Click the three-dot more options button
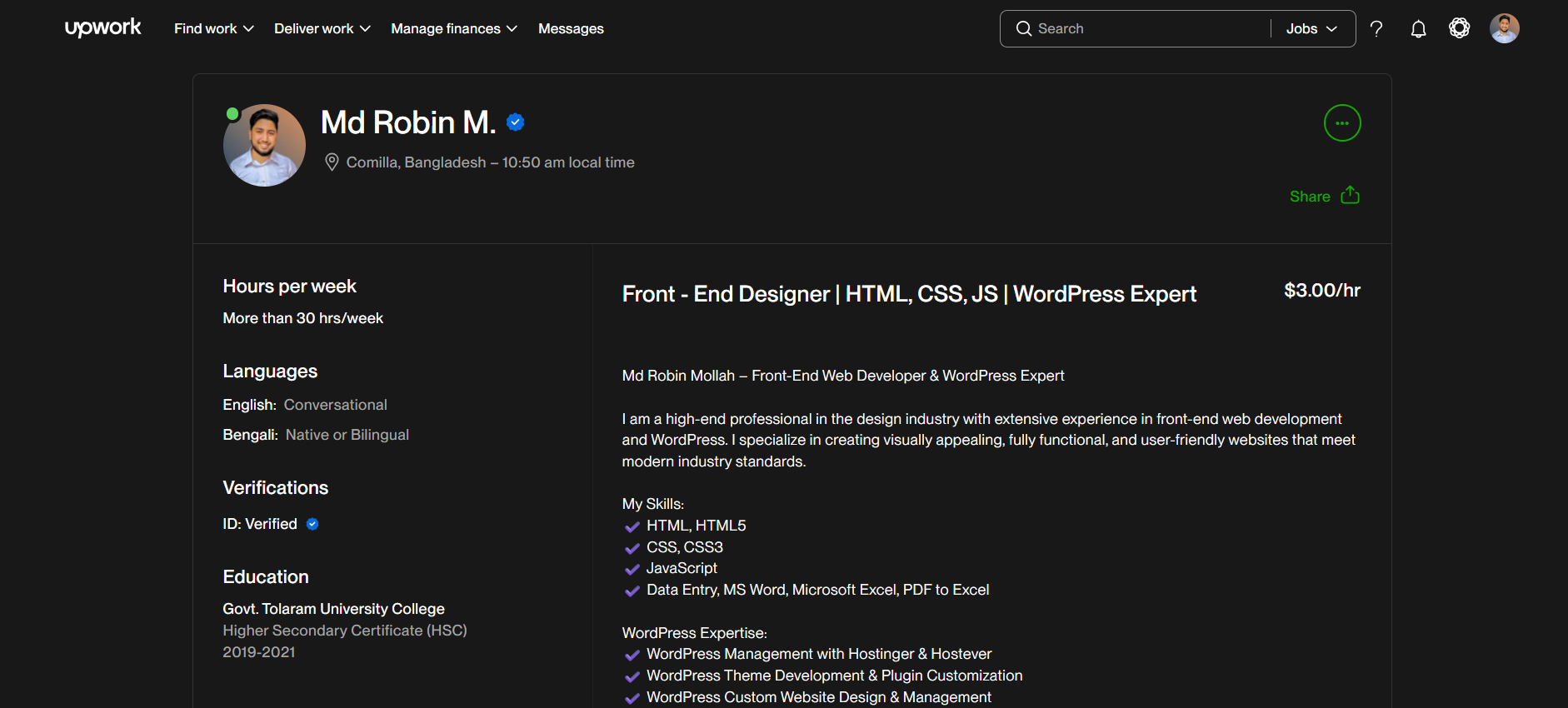This screenshot has width=1568, height=708. (1341, 123)
